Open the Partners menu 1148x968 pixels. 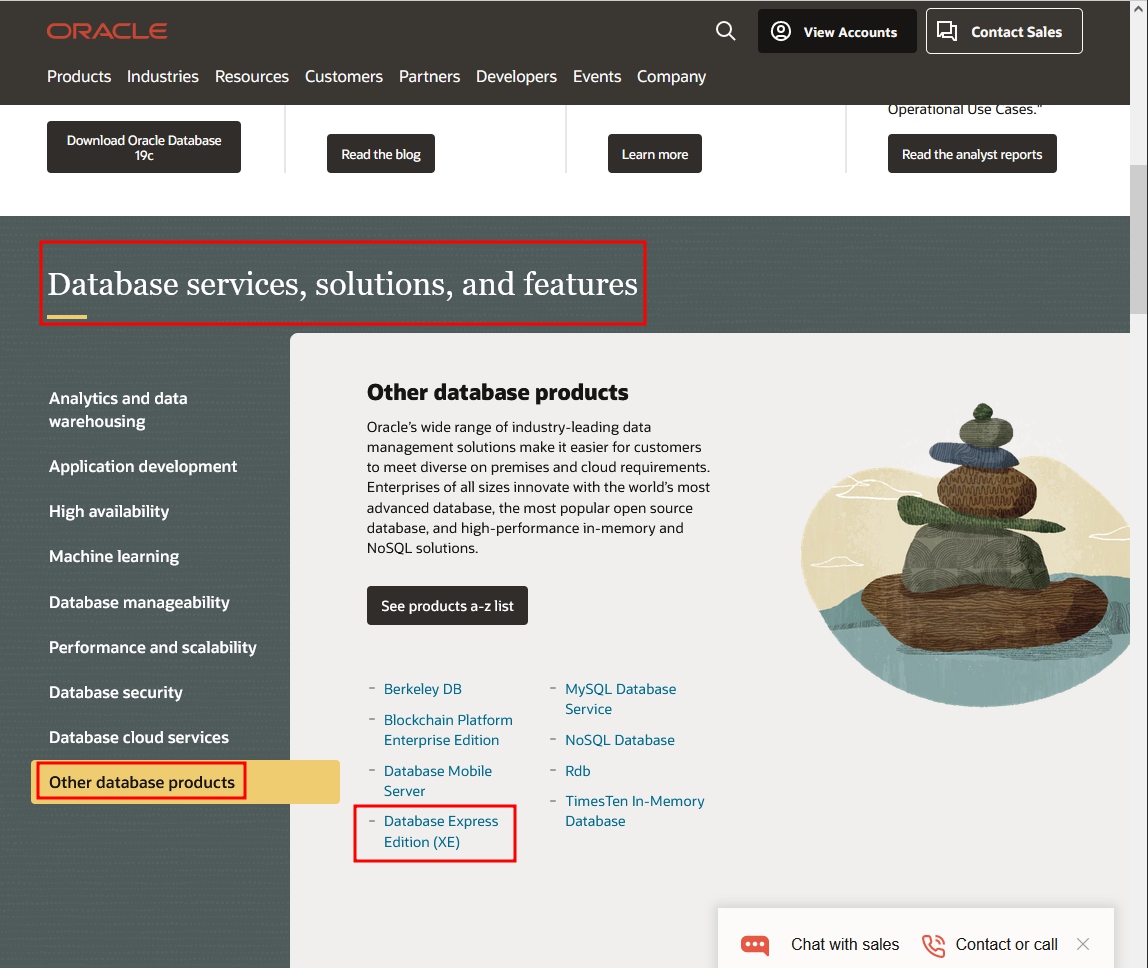(429, 76)
